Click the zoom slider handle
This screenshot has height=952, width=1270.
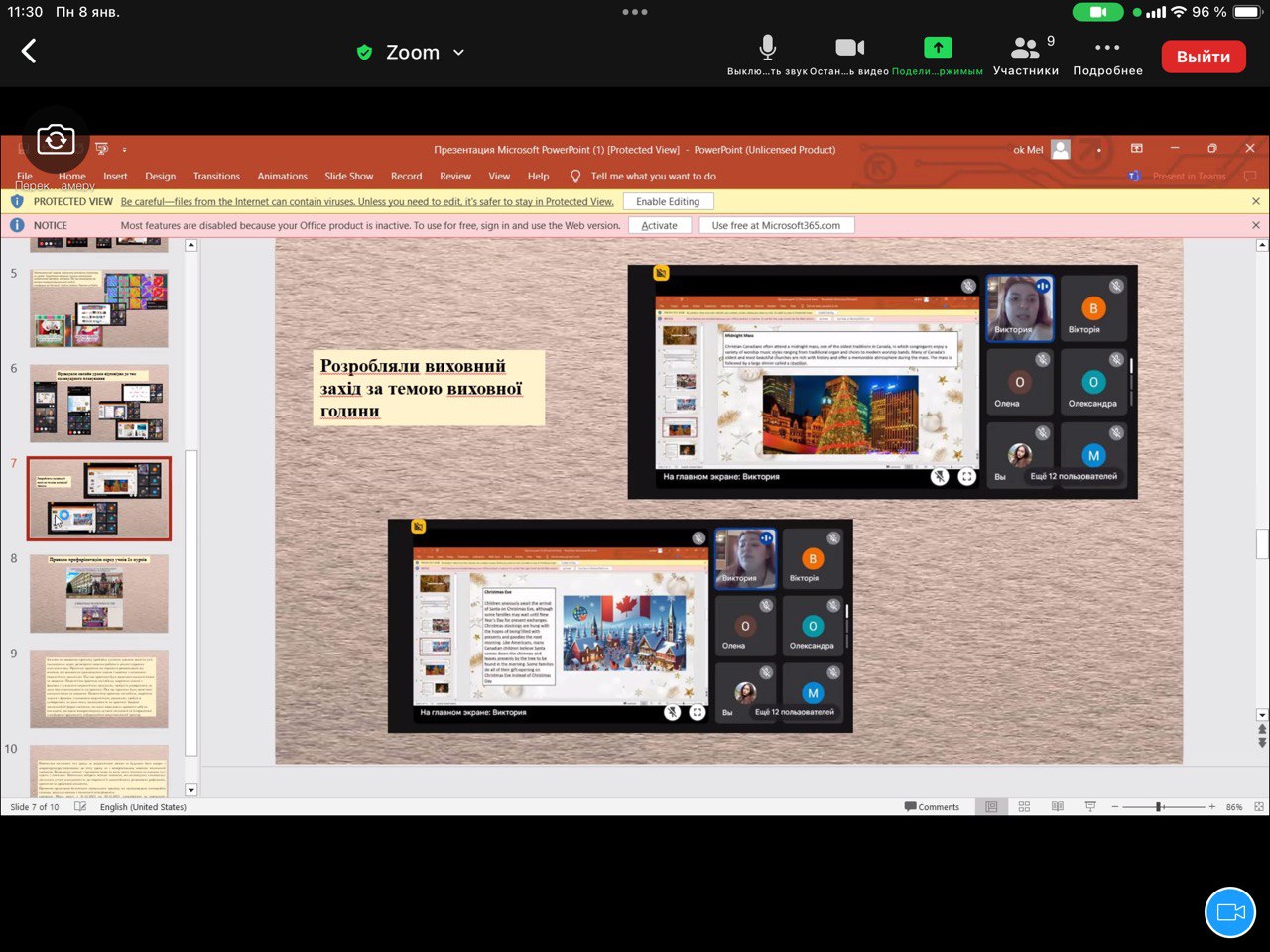click(x=1158, y=807)
